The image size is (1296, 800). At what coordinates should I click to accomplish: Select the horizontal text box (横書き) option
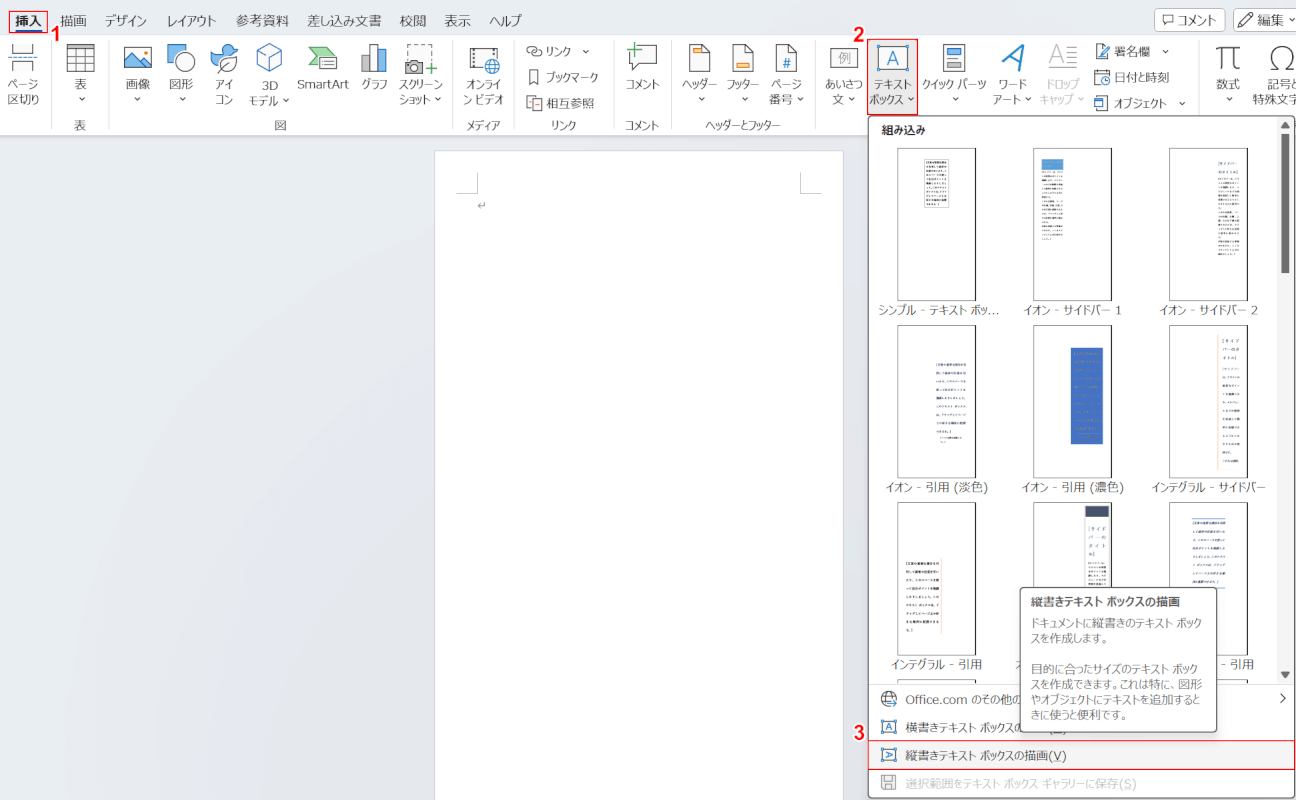tap(1082, 727)
